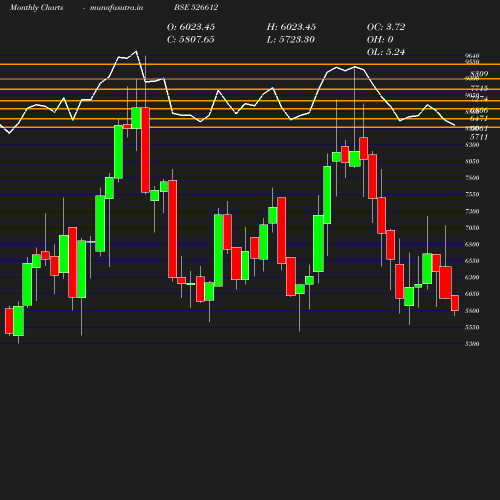Click the OL: 5.24 value
The image size is (500, 500).
(386, 52)
